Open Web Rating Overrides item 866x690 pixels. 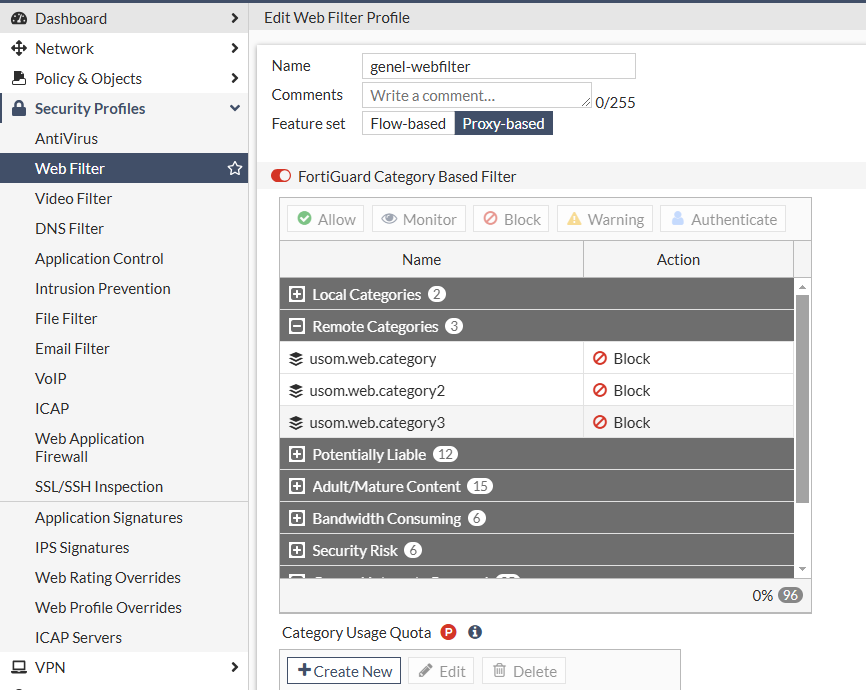(x=108, y=577)
